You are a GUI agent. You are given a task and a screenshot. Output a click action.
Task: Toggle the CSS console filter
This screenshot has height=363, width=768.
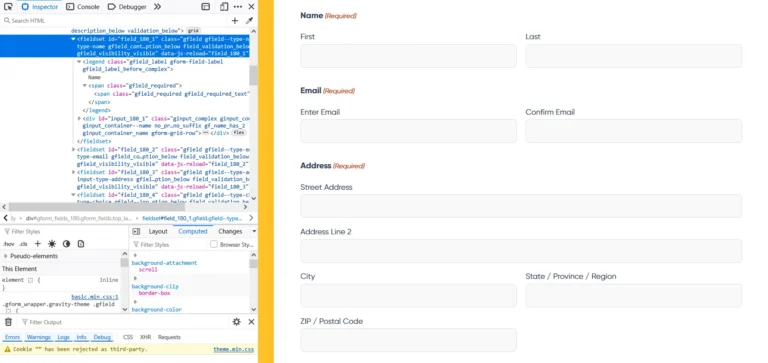coord(128,337)
